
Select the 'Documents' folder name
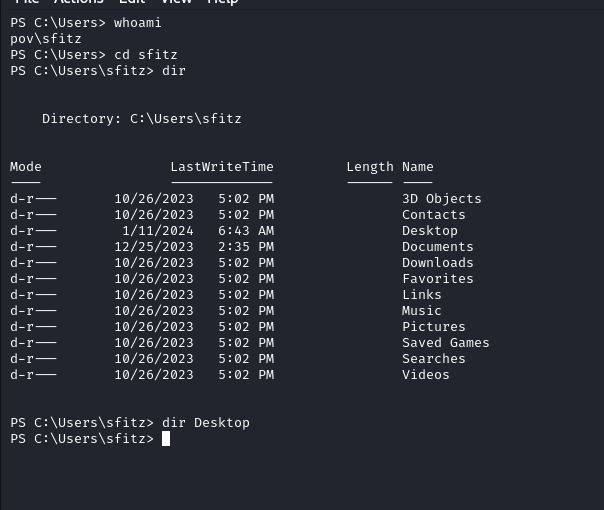coord(438,247)
